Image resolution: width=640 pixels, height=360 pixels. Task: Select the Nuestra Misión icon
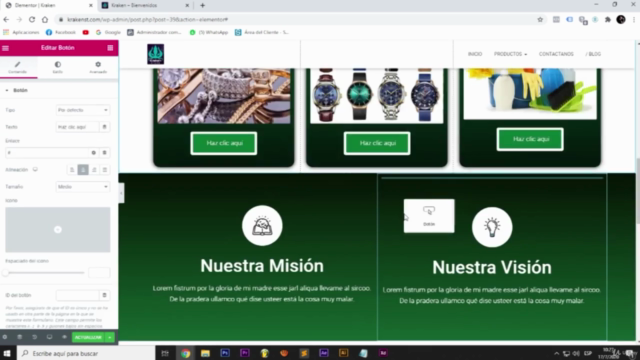tap(262, 226)
